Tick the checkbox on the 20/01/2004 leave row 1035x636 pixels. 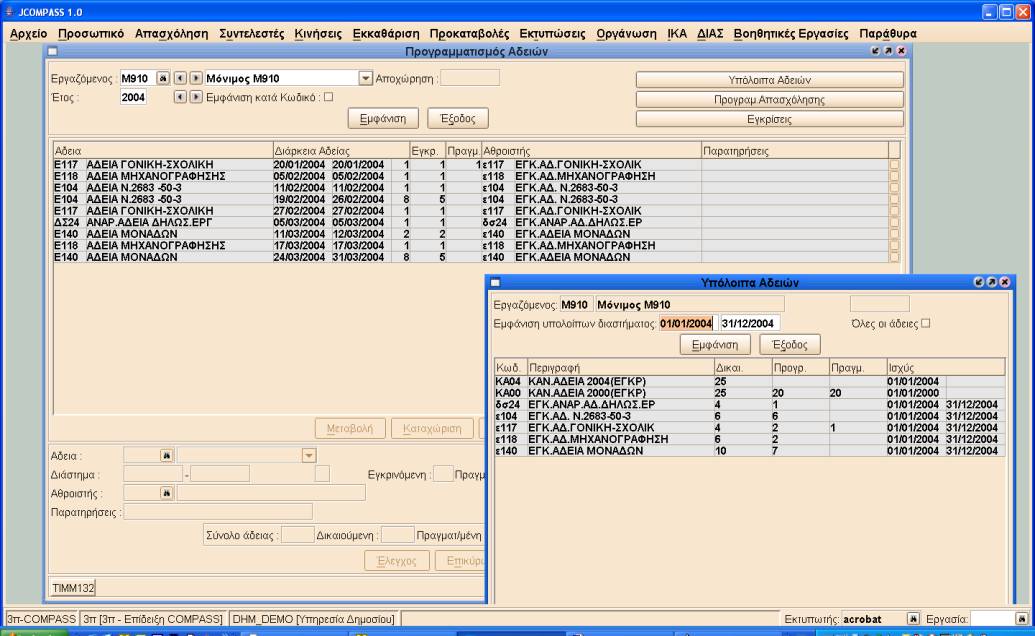point(894,165)
